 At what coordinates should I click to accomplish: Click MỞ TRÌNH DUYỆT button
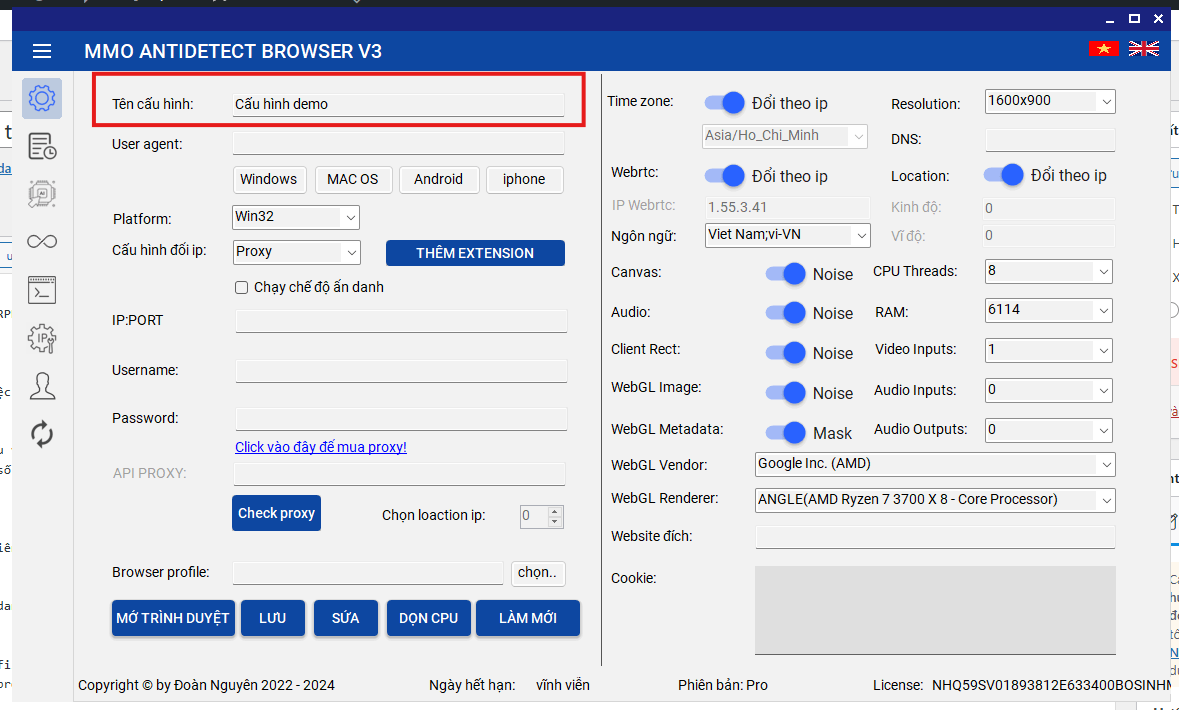point(173,618)
